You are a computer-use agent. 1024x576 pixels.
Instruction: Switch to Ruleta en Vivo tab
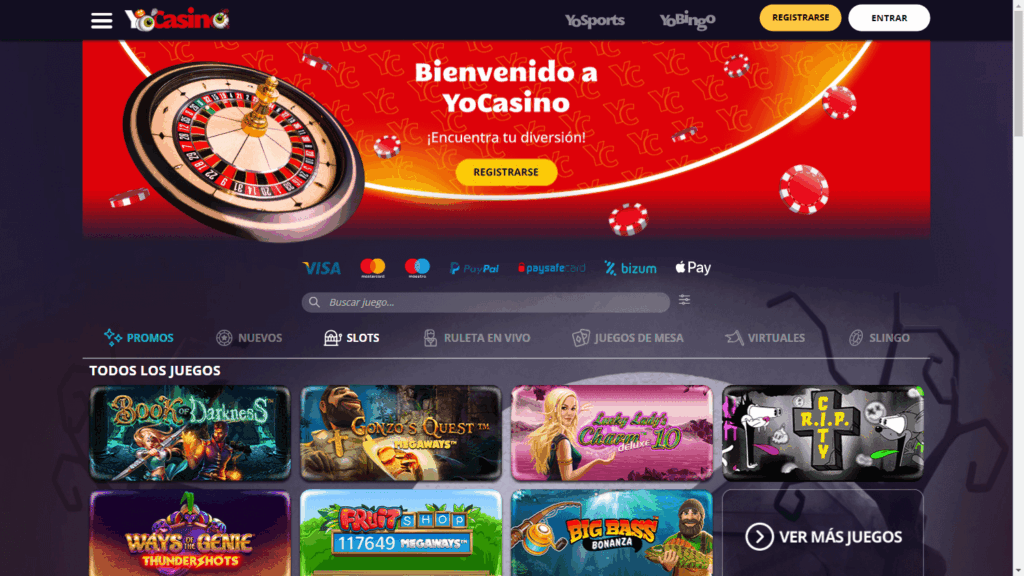click(476, 338)
